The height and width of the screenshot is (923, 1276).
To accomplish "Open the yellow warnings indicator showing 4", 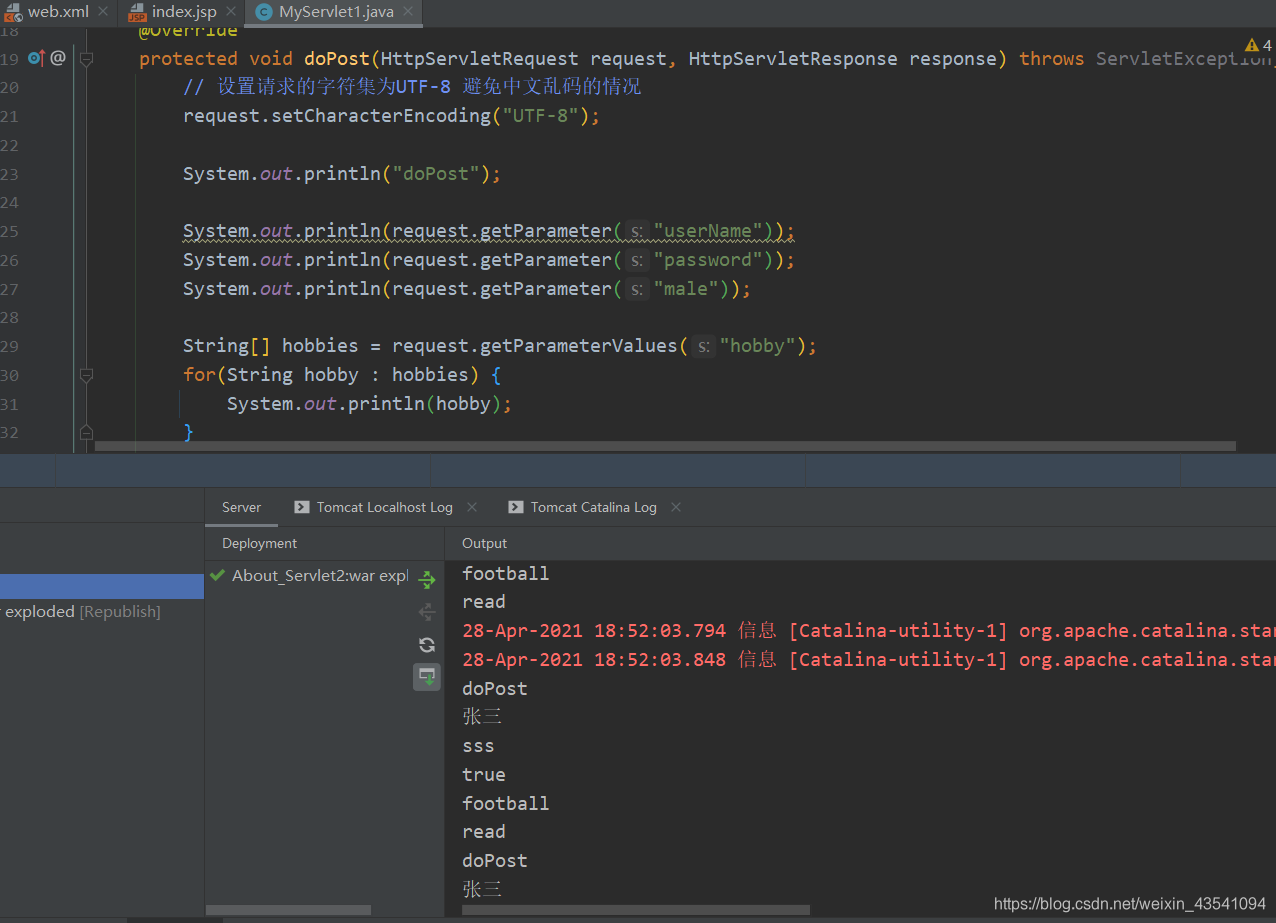I will 1258,45.
